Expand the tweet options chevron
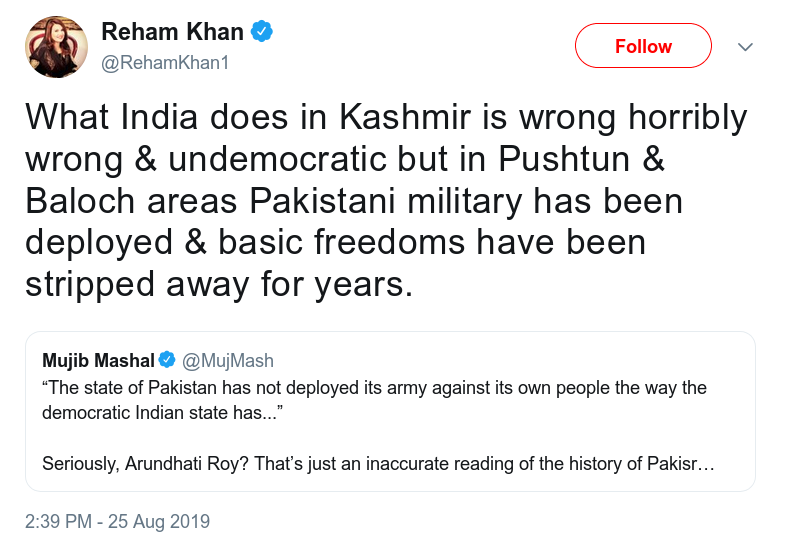 pyautogui.click(x=745, y=47)
